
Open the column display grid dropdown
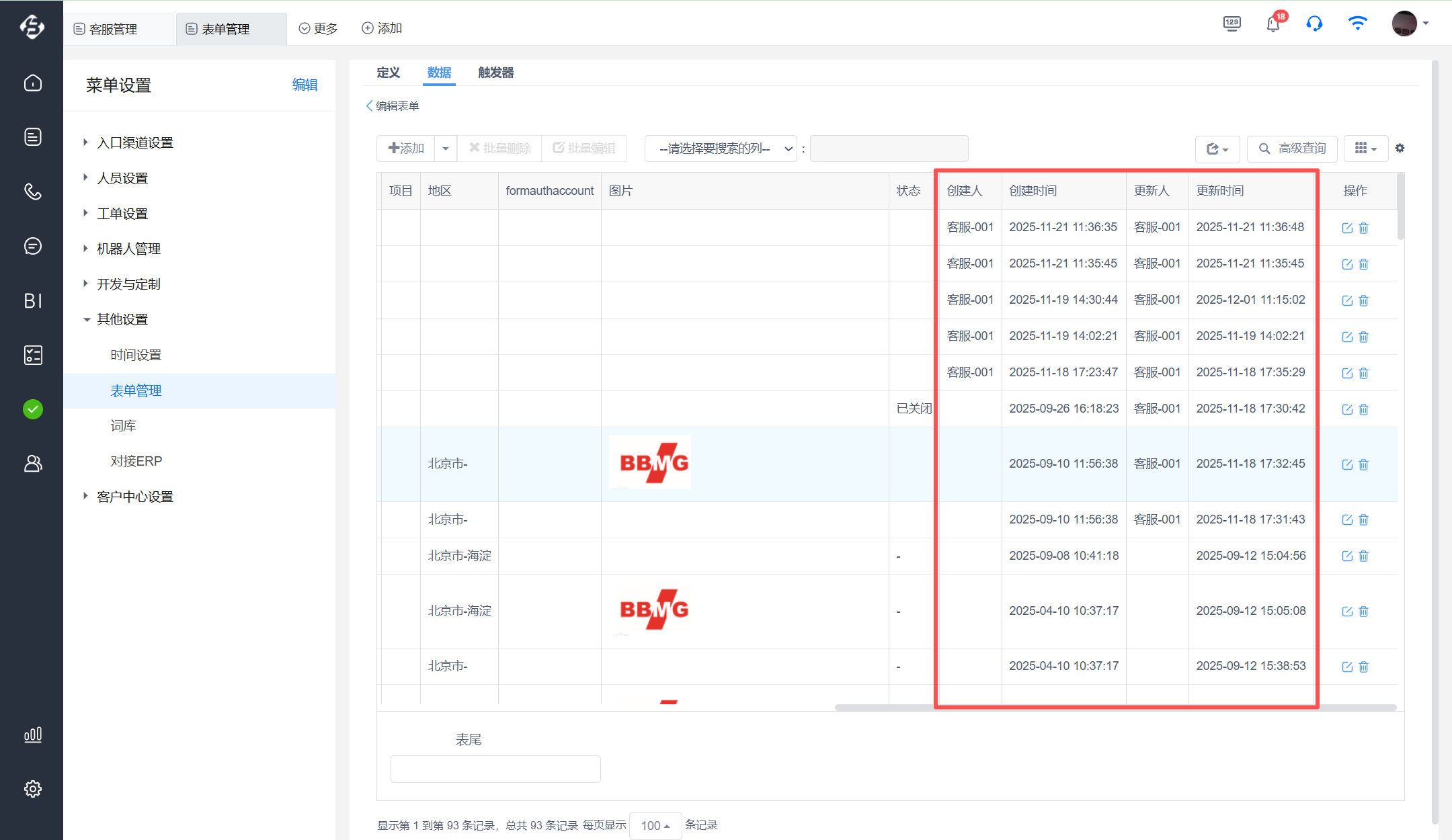pos(1365,149)
